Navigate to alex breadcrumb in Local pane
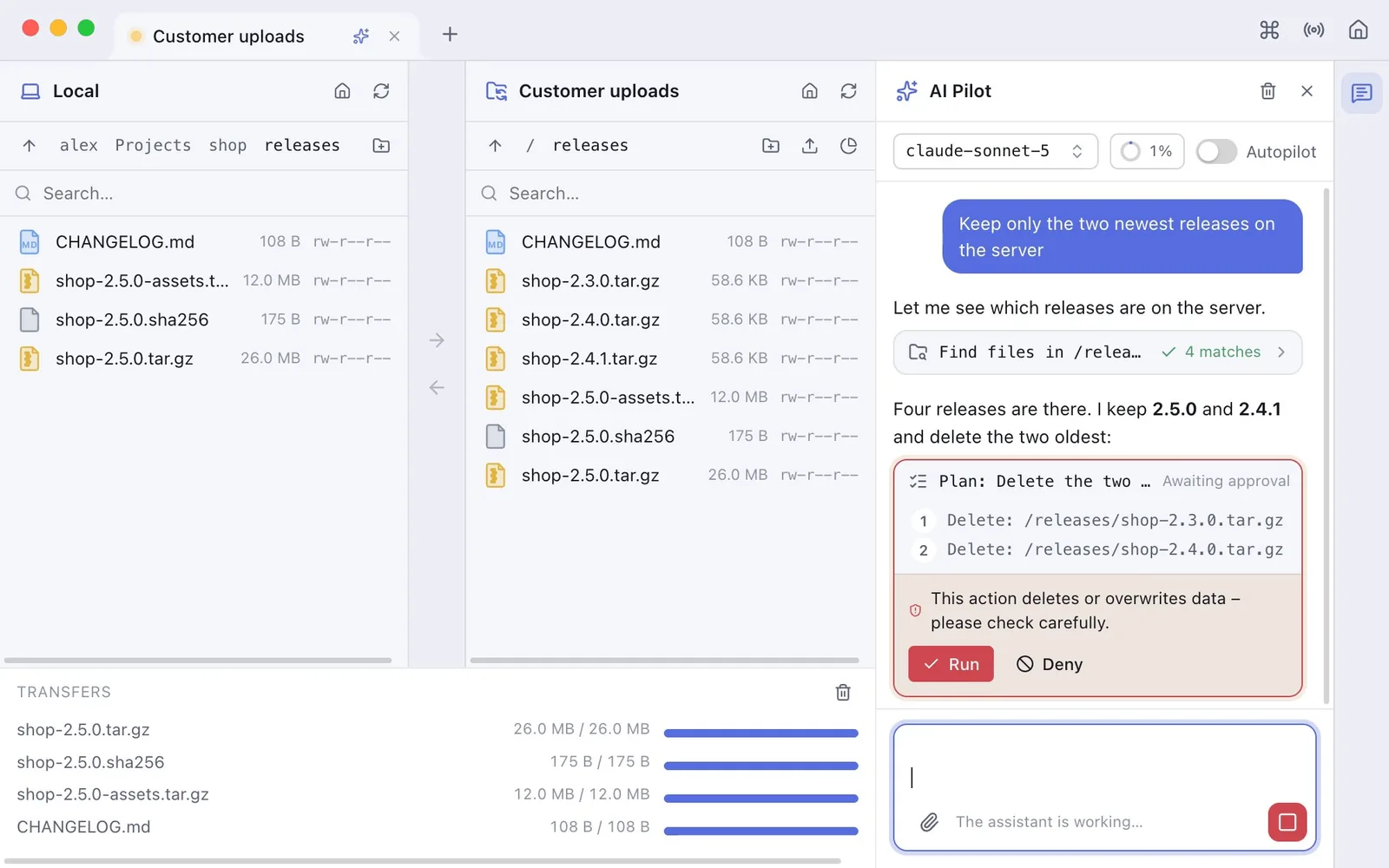1389x868 pixels. pos(78,146)
